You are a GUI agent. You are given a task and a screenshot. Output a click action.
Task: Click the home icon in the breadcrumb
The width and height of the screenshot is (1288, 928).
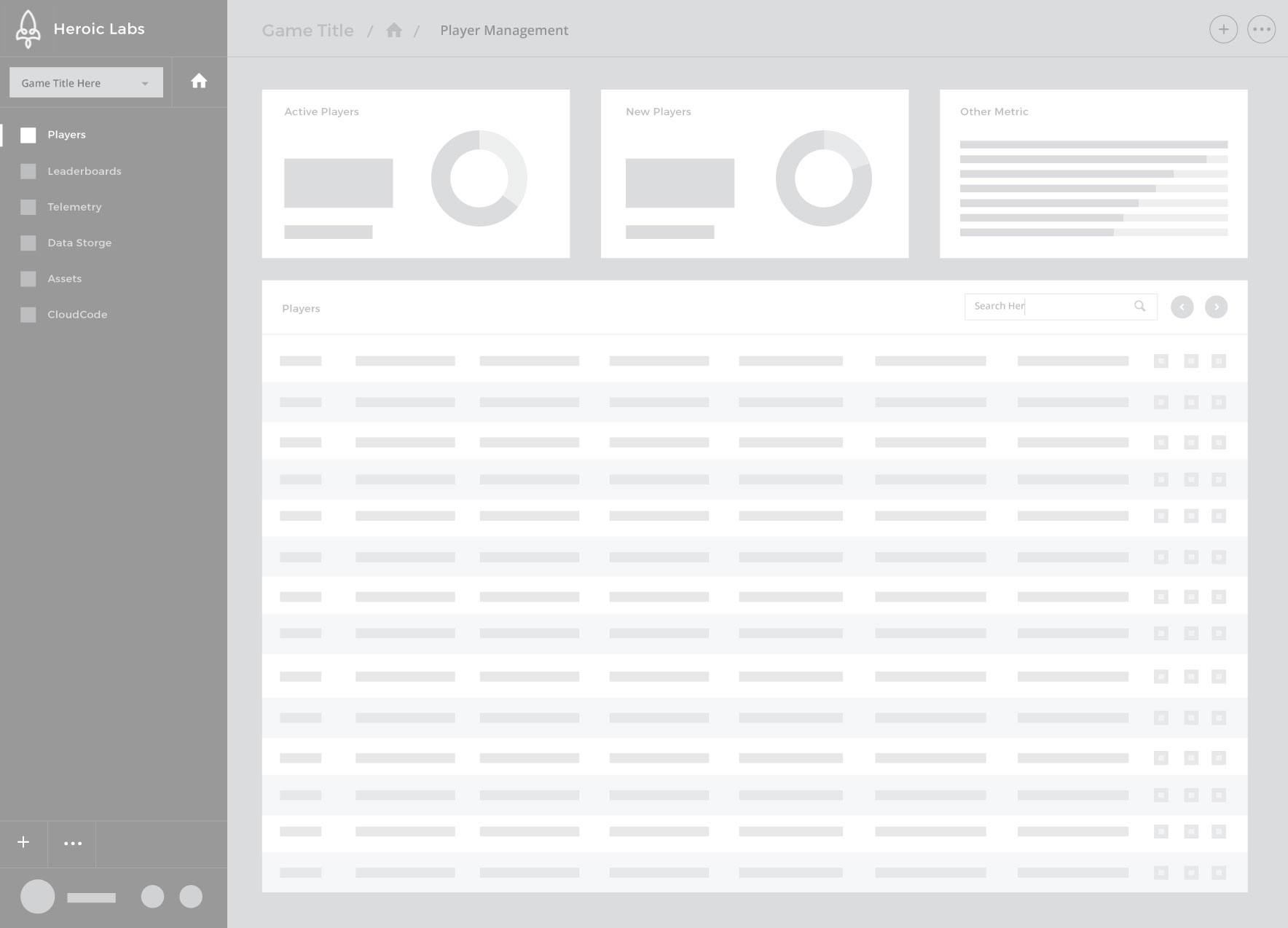[394, 31]
